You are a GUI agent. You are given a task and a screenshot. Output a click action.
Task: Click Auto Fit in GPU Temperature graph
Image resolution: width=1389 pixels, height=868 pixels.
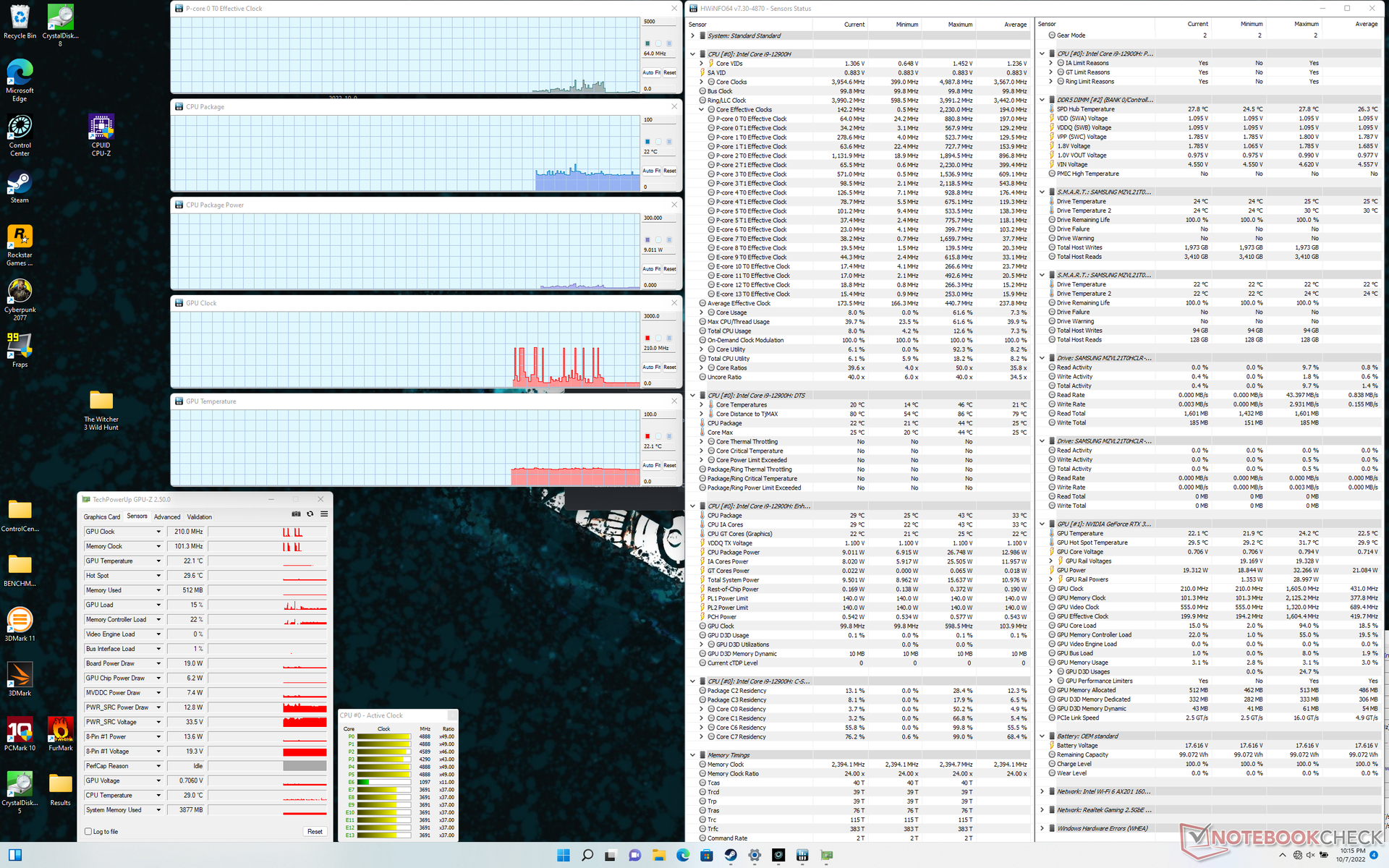pos(652,466)
